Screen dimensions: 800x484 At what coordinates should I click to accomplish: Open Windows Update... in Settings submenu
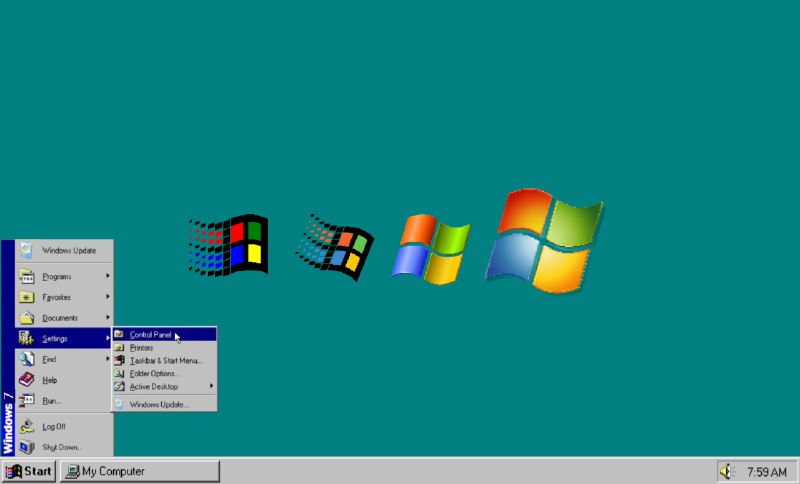[x=165, y=404]
